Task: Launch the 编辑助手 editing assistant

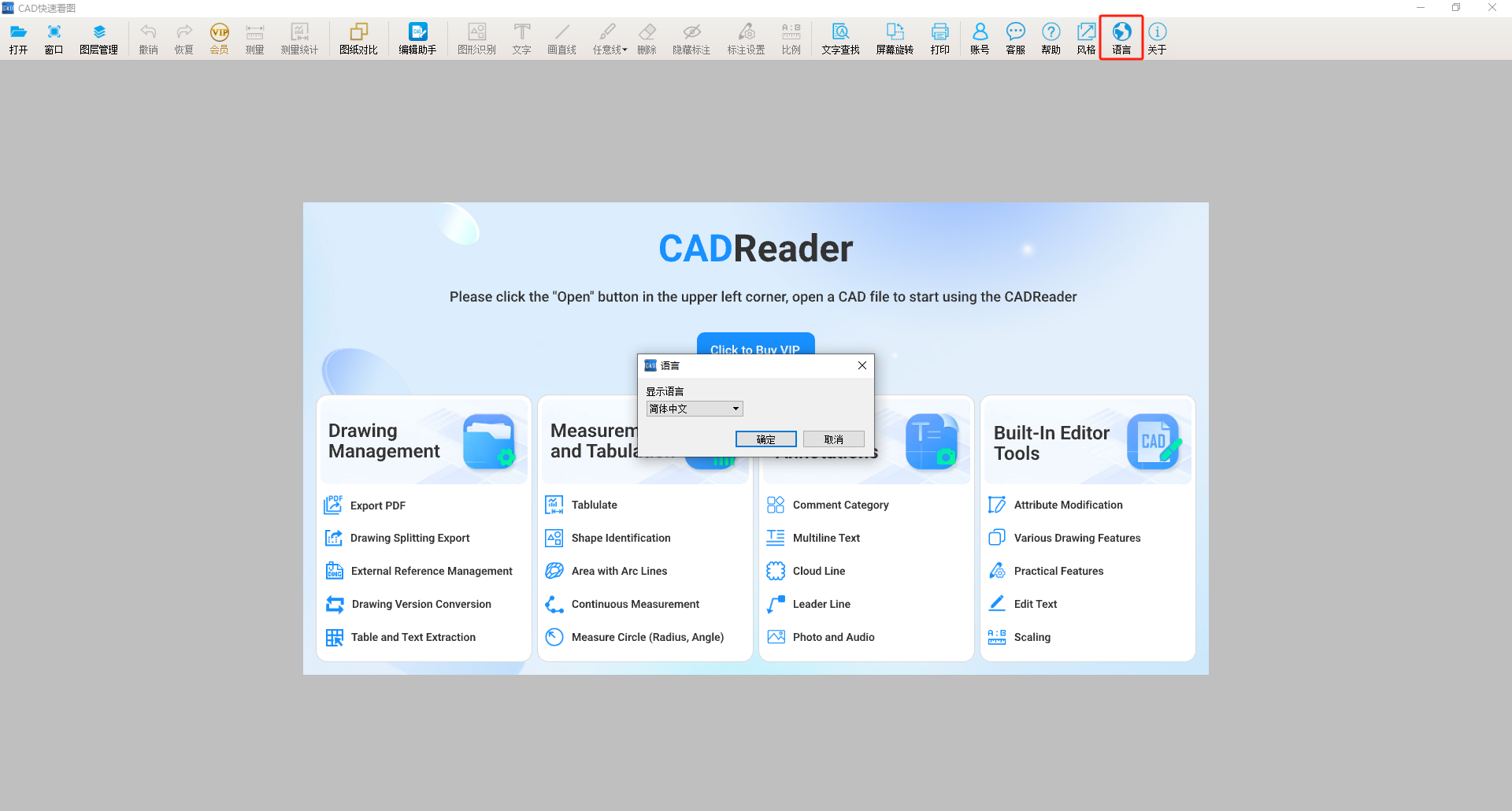Action: click(417, 38)
